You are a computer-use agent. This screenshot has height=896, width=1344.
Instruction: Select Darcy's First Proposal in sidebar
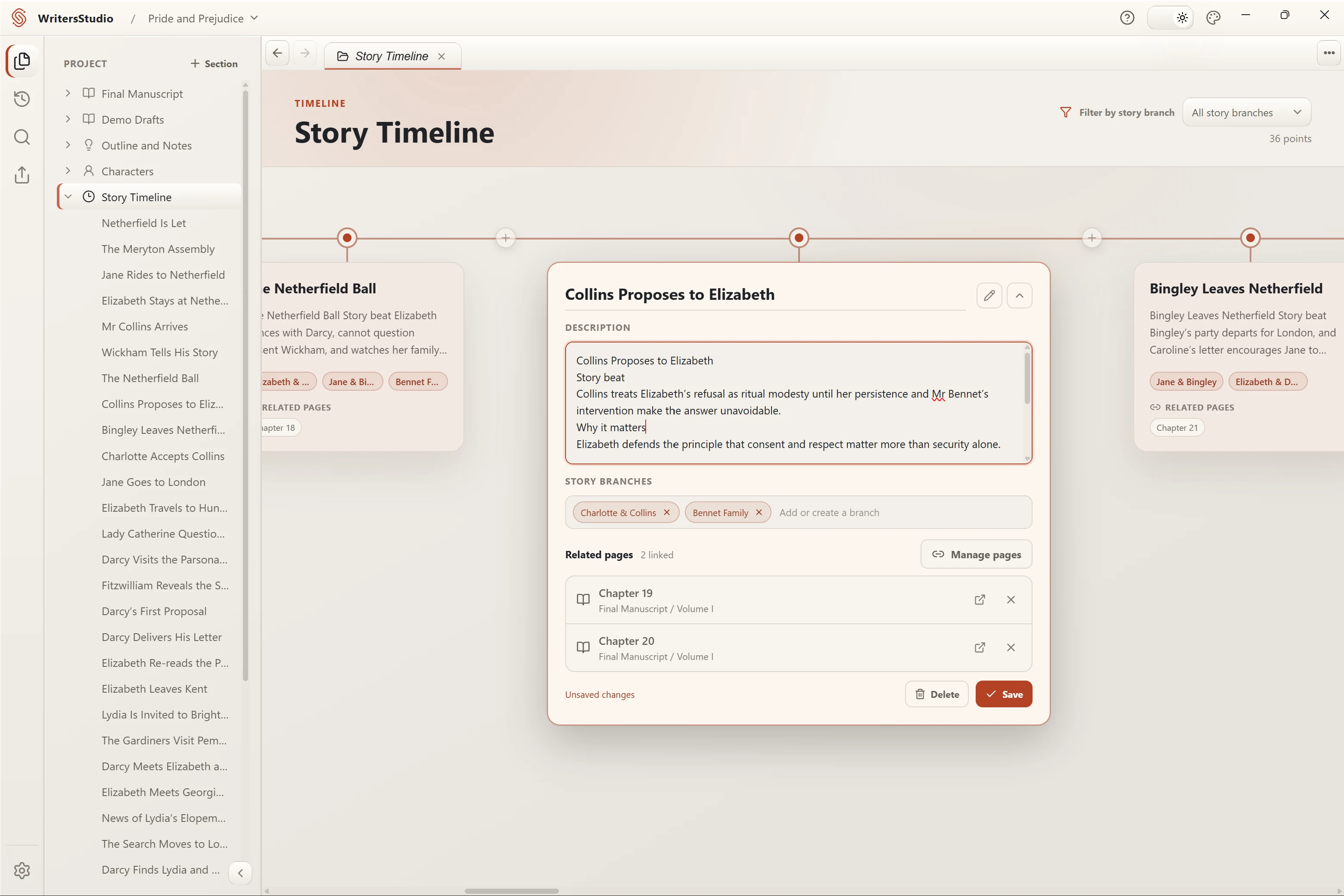tap(154, 611)
